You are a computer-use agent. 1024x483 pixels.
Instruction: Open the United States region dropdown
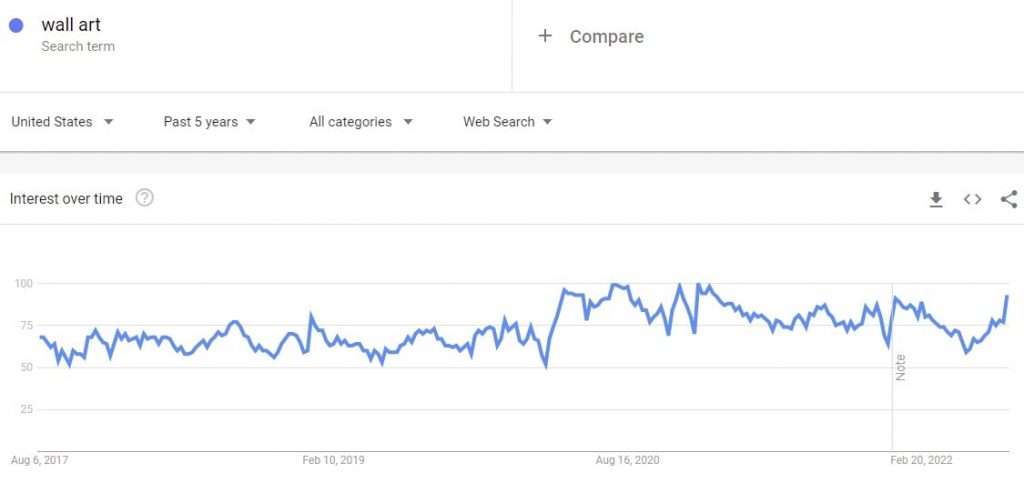tap(63, 122)
